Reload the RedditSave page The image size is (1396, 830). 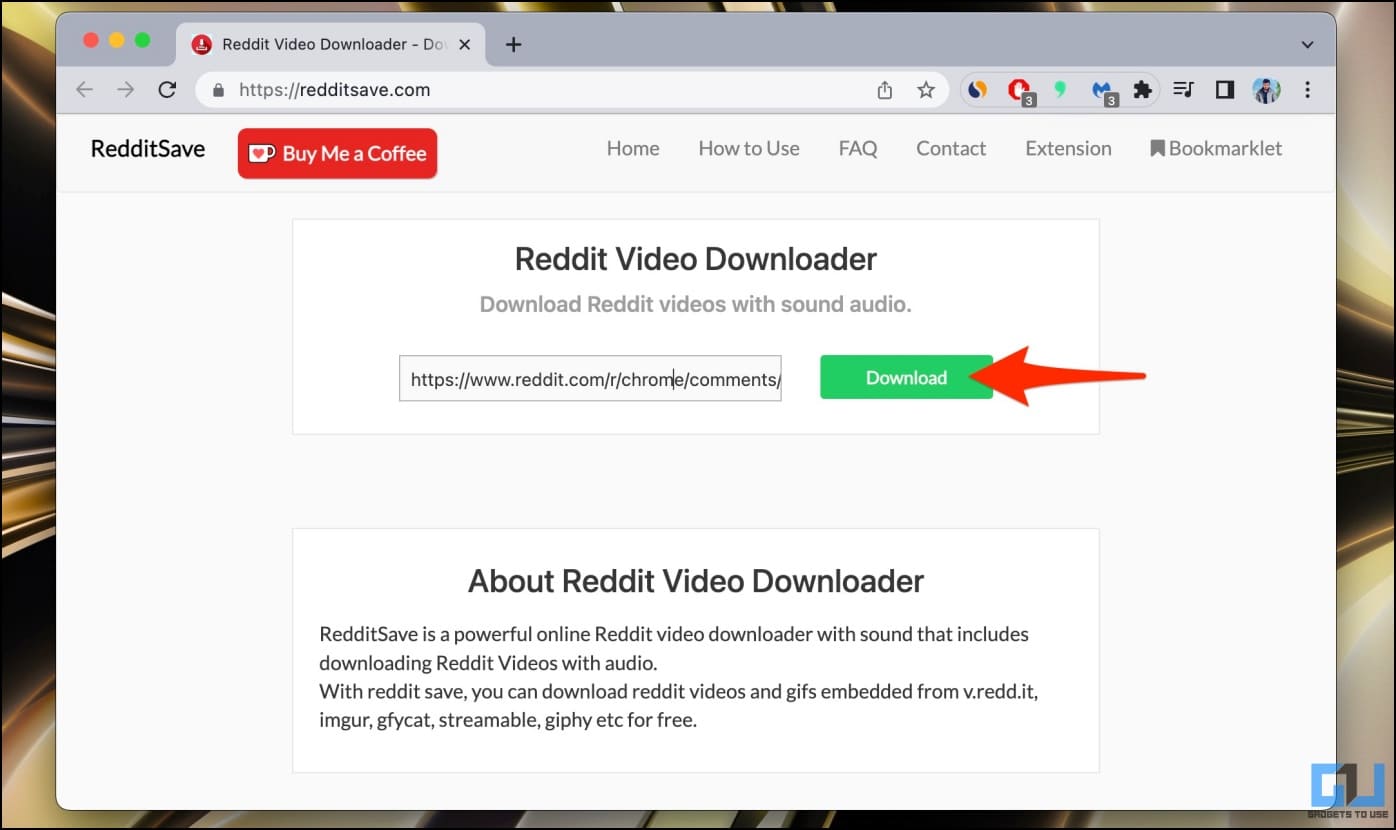[x=168, y=90]
